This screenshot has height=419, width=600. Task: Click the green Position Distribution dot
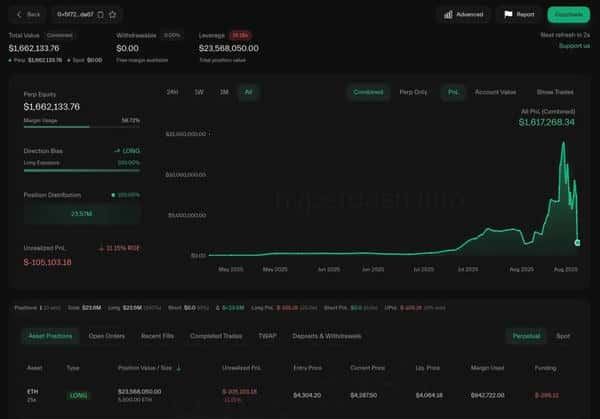click(x=113, y=195)
